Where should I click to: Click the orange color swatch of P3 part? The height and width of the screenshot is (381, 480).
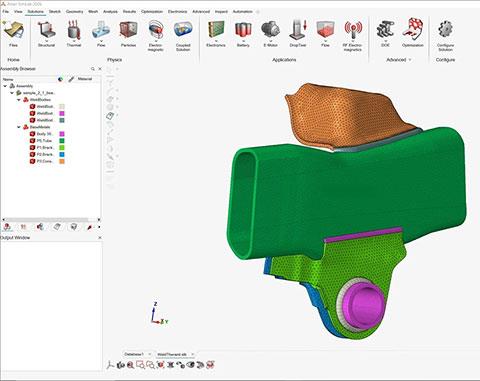click(x=62, y=161)
